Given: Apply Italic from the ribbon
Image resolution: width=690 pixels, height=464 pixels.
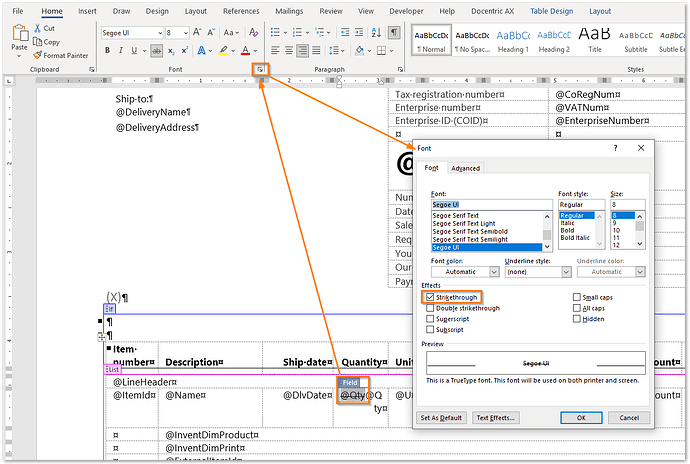Looking at the screenshot, I should click(120, 50).
